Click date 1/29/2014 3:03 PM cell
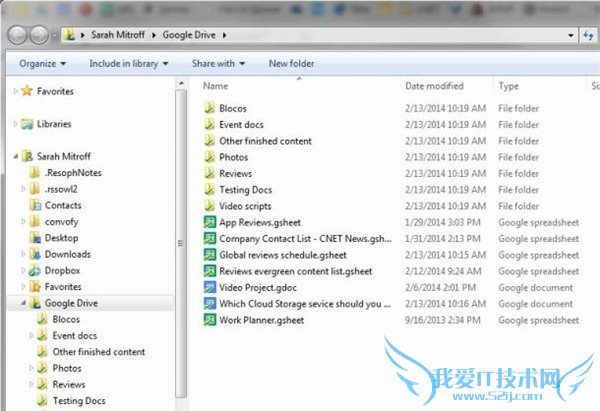Screen dimensions: 600x411 click(x=443, y=222)
